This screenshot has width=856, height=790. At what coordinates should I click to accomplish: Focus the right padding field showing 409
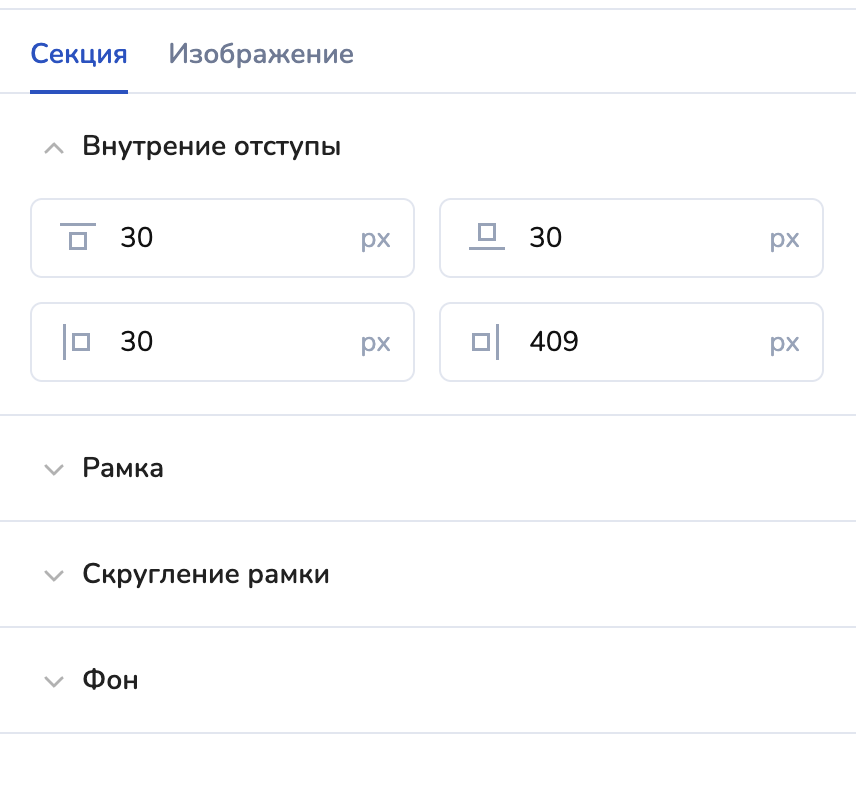click(640, 342)
